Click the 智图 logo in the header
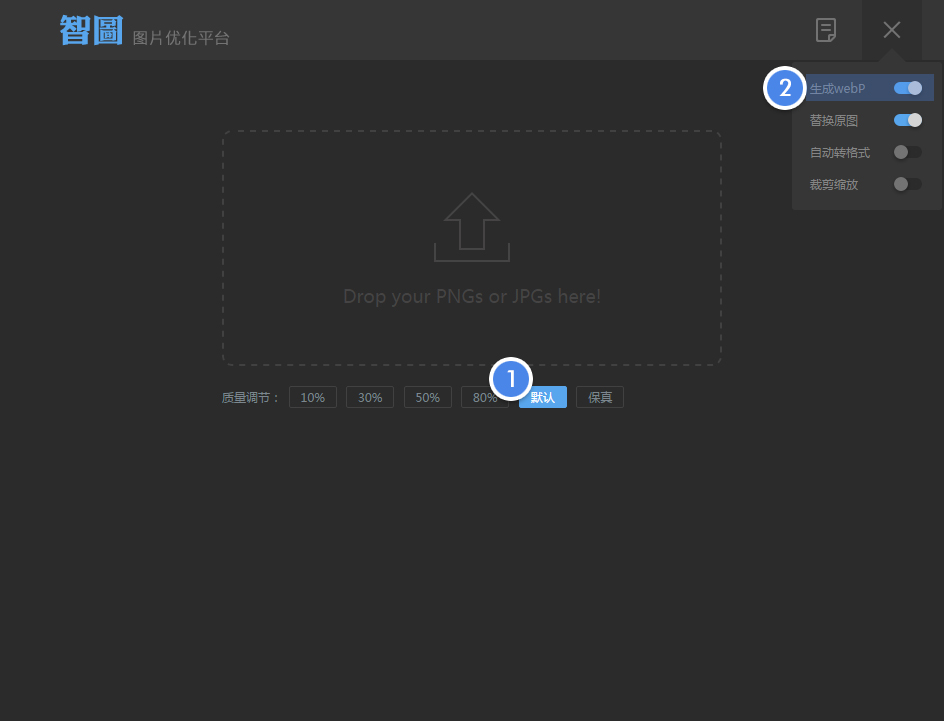The width and height of the screenshot is (944, 721). [91, 30]
